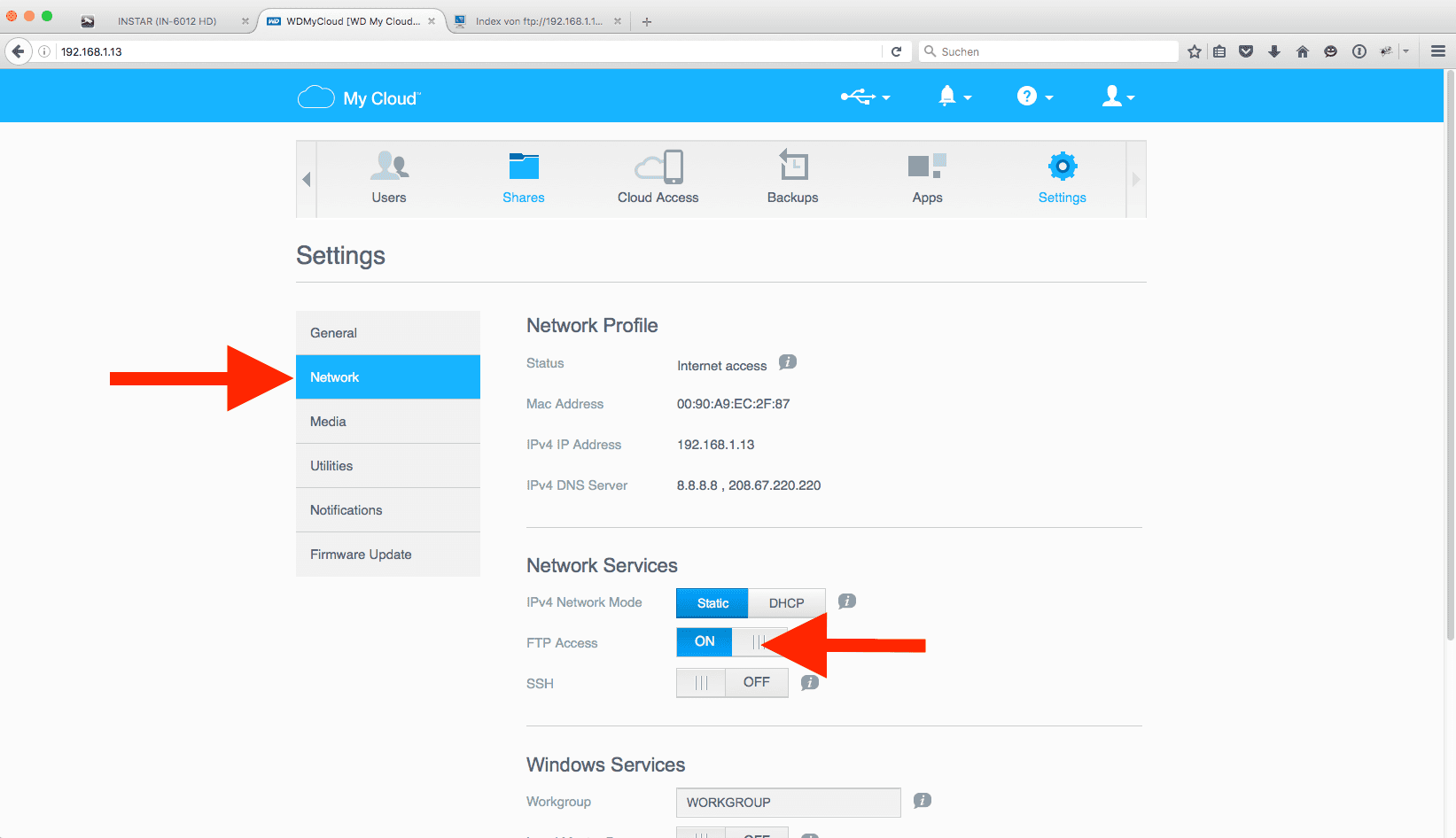This screenshot has width=1456, height=838.
Task: Switch IPv4 Network Mode to DHCP
Action: (786, 603)
